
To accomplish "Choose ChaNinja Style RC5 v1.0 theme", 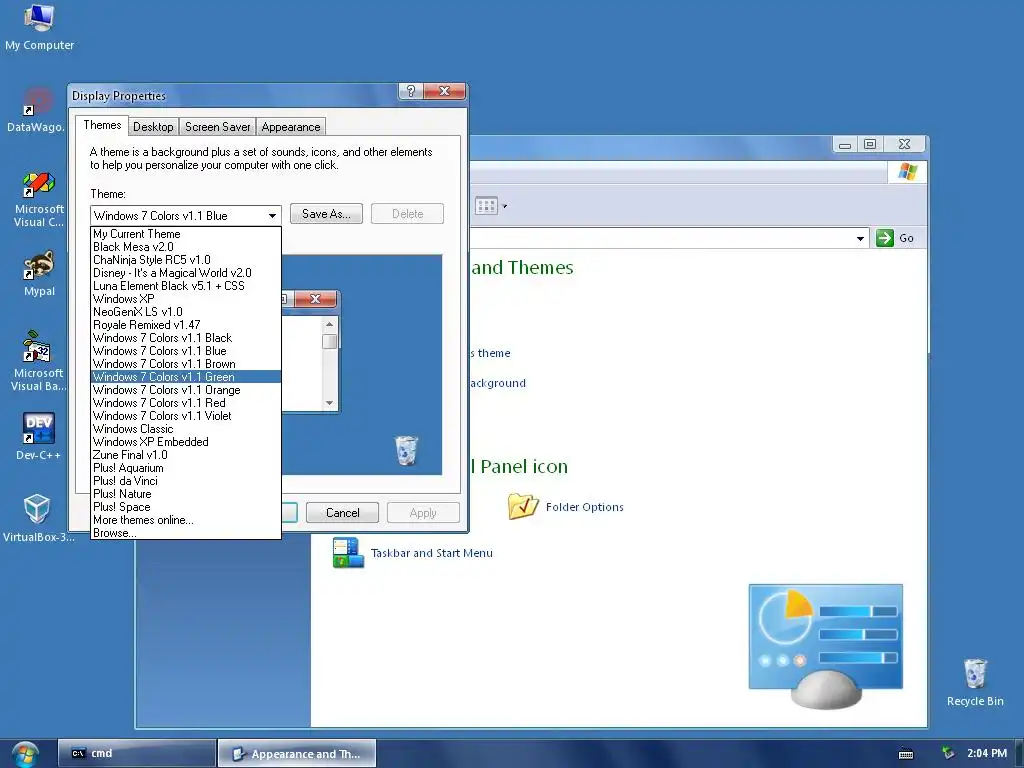I will click(x=186, y=260).
